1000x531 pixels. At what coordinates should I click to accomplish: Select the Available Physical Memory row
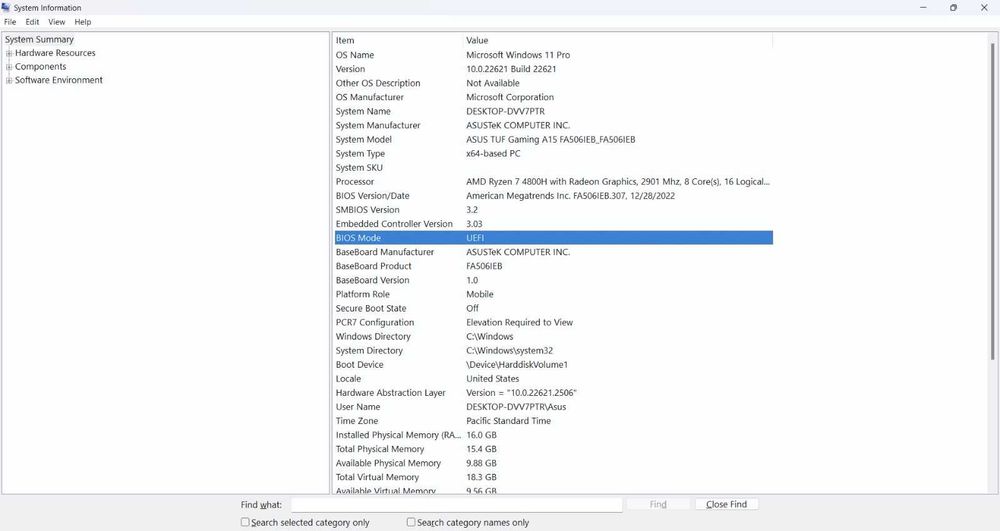553,463
